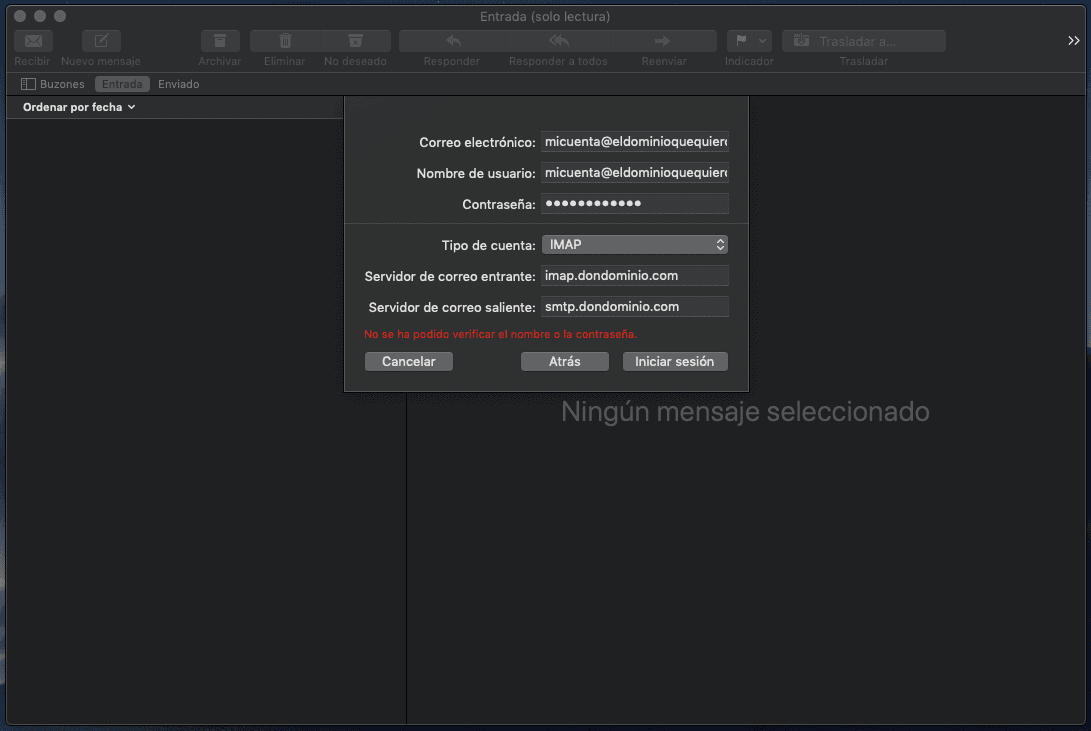This screenshot has height=731, width=1091.
Task: Show more toolbar items with chevron
Action: click(1073, 41)
